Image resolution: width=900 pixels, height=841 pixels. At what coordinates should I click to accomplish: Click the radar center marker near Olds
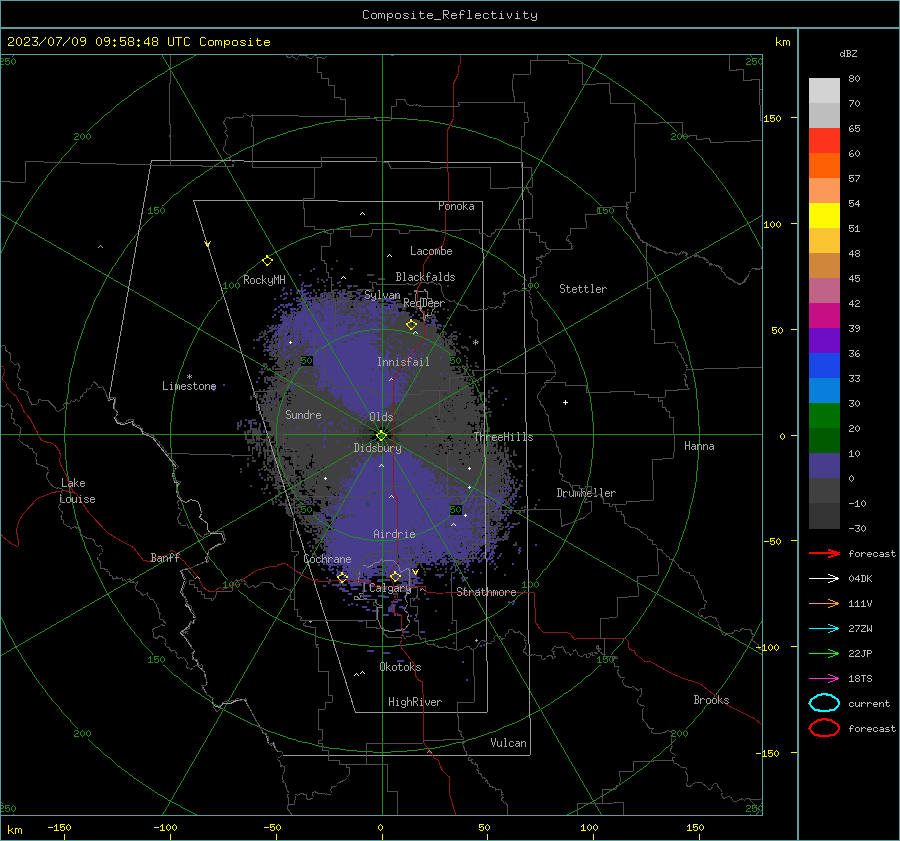coord(382,435)
